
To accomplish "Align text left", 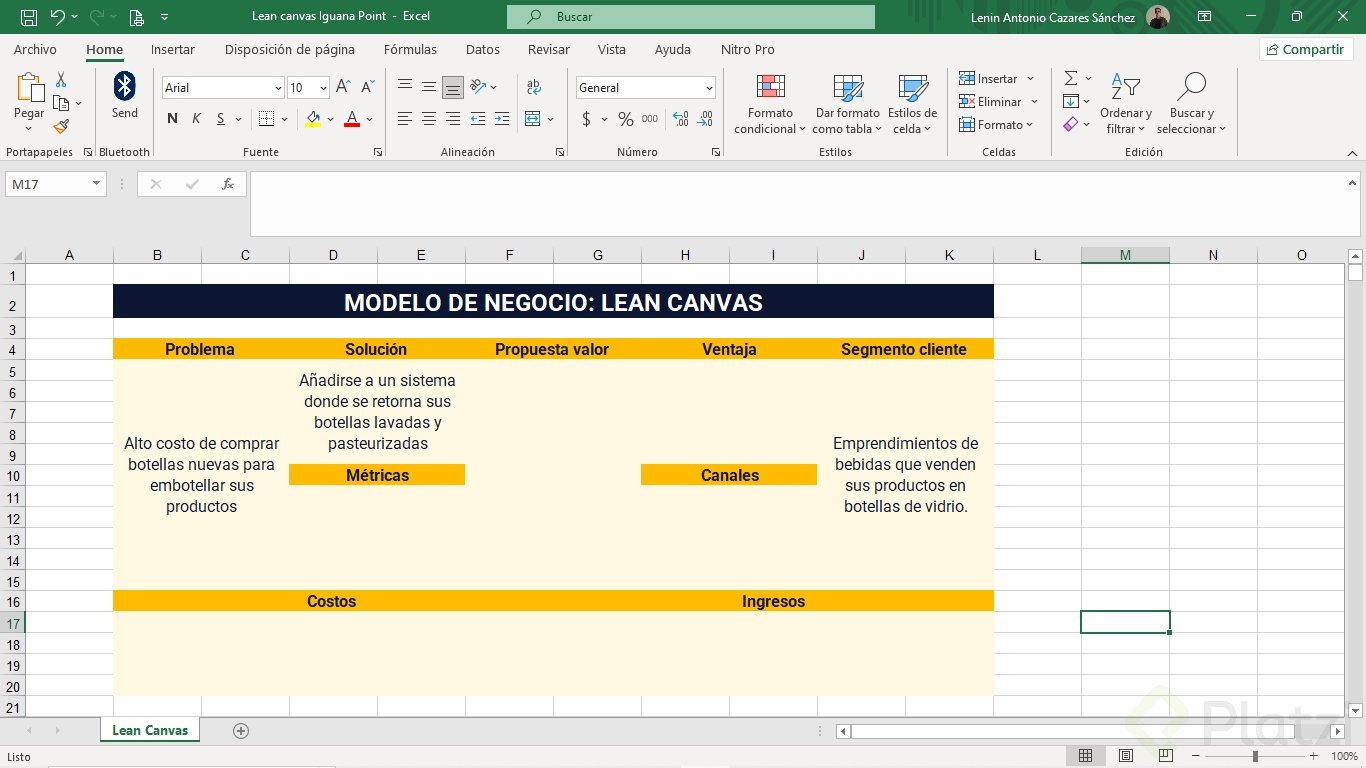I will (405, 119).
